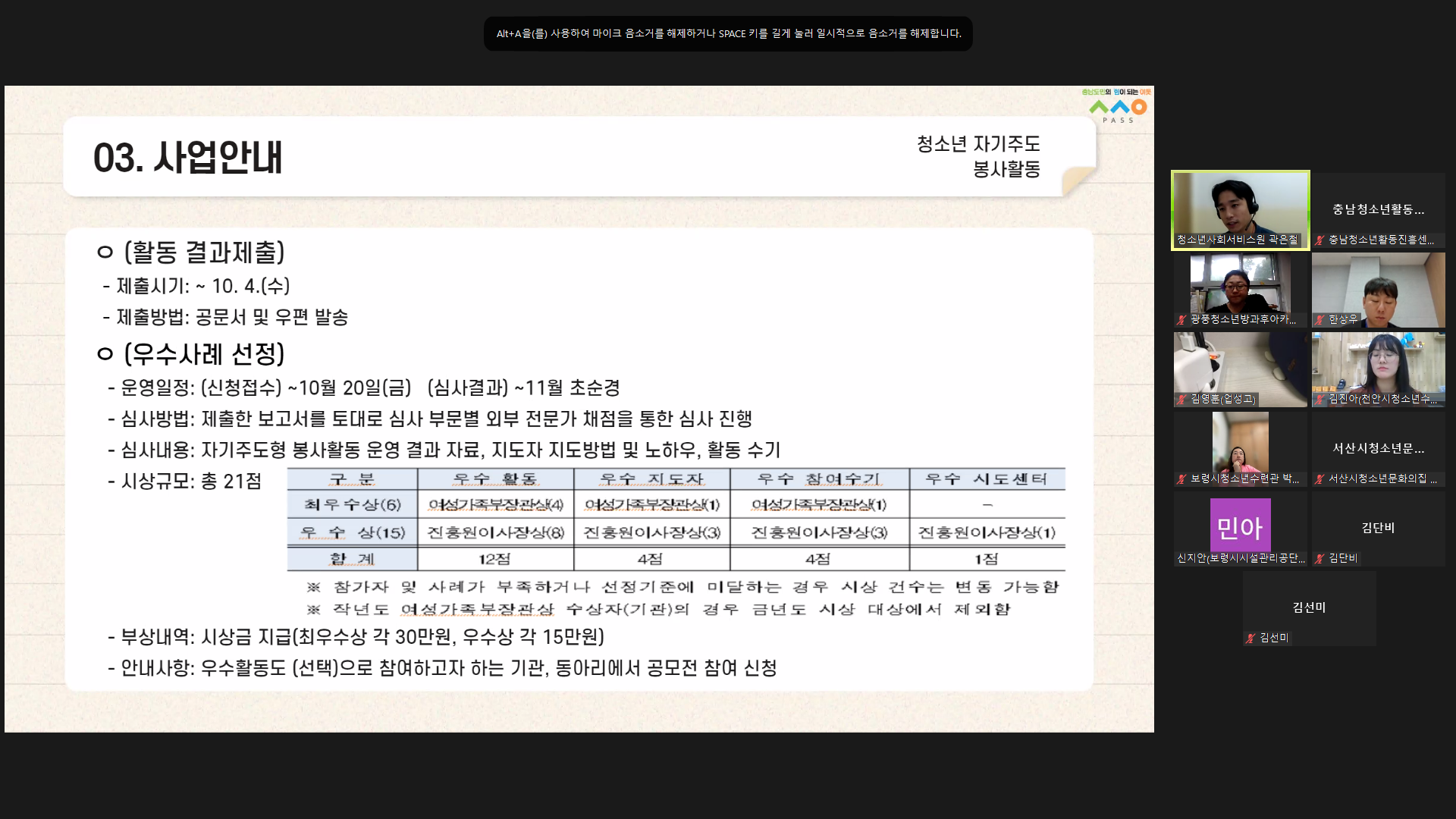
Task: Click the 신지안(보령시시설관리공단 name label
Action: click(x=1241, y=558)
